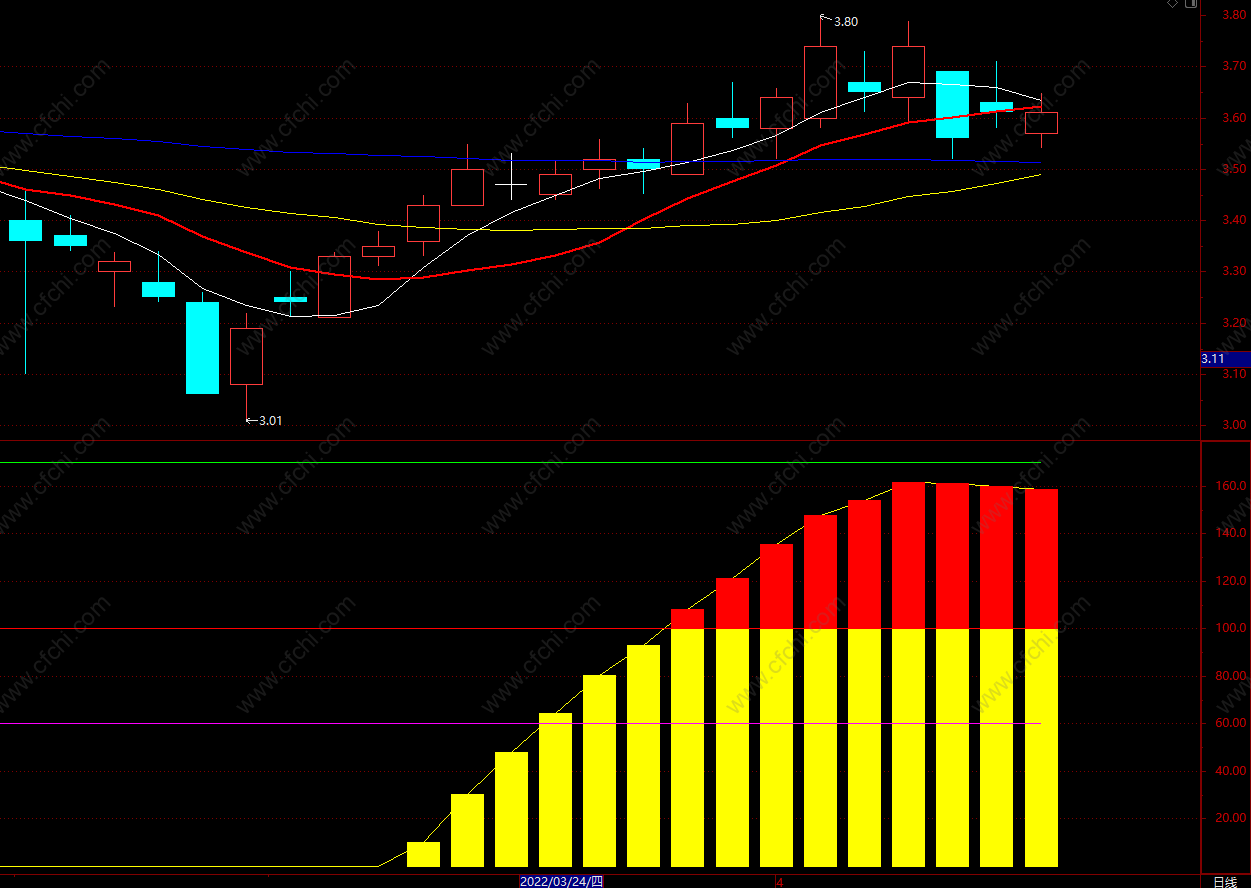This screenshot has width=1251, height=888.
Task: Click 100.0 on the indicator axis
Action: tap(1229, 628)
